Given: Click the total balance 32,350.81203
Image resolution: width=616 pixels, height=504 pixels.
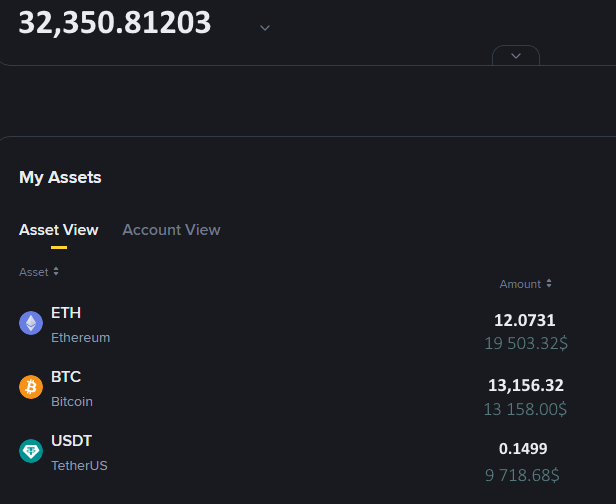Looking at the screenshot, I should tap(115, 23).
